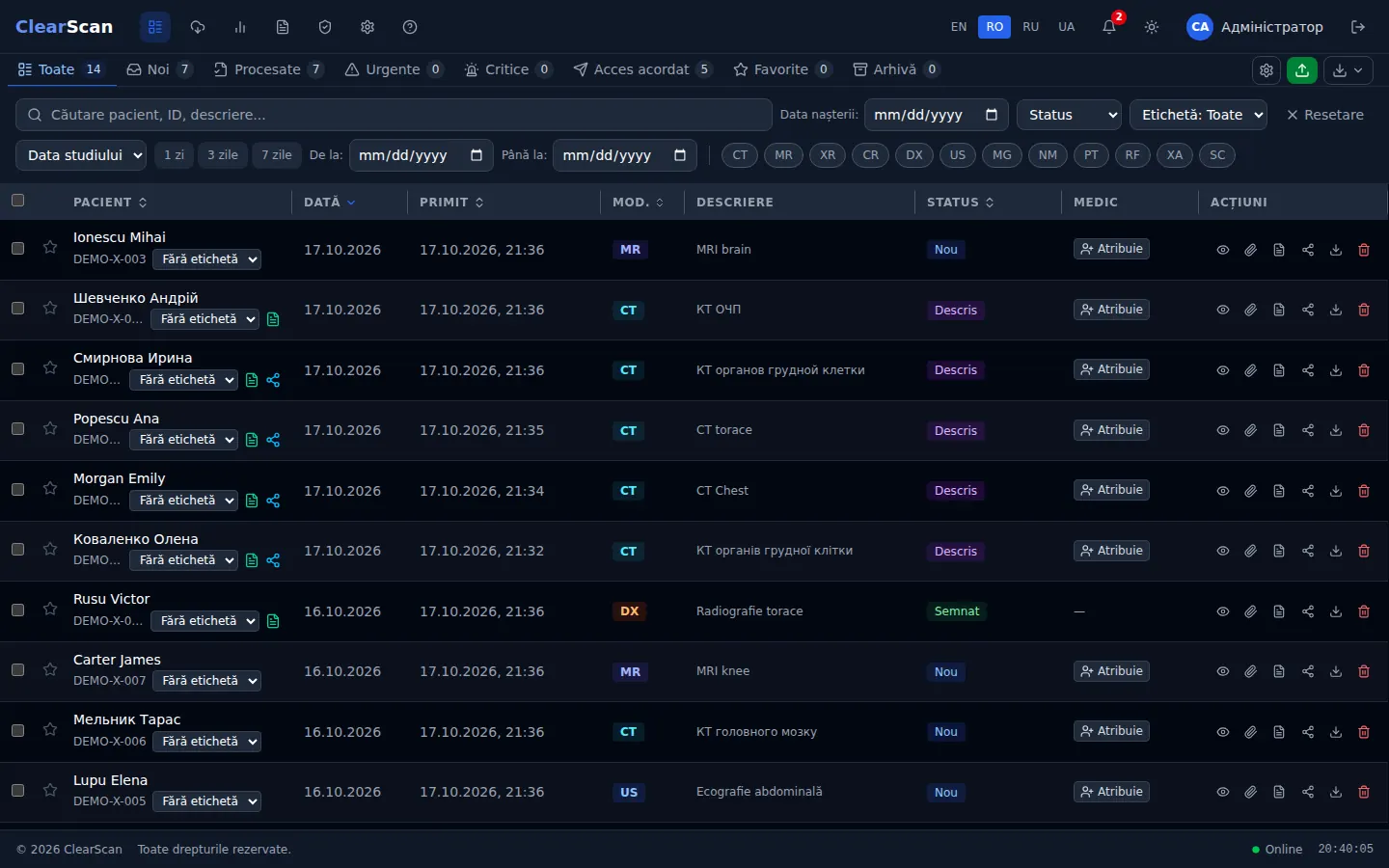Image resolution: width=1389 pixels, height=868 pixels.
Task: Open the Arhivă tab
Action: pos(896,69)
